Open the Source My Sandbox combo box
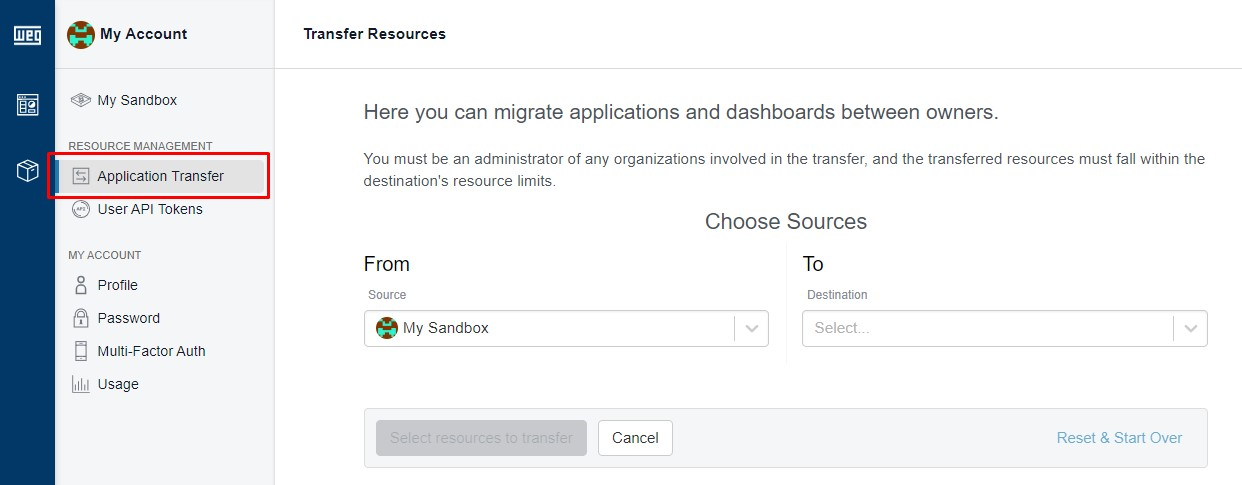This screenshot has height=485, width=1242. coord(566,328)
